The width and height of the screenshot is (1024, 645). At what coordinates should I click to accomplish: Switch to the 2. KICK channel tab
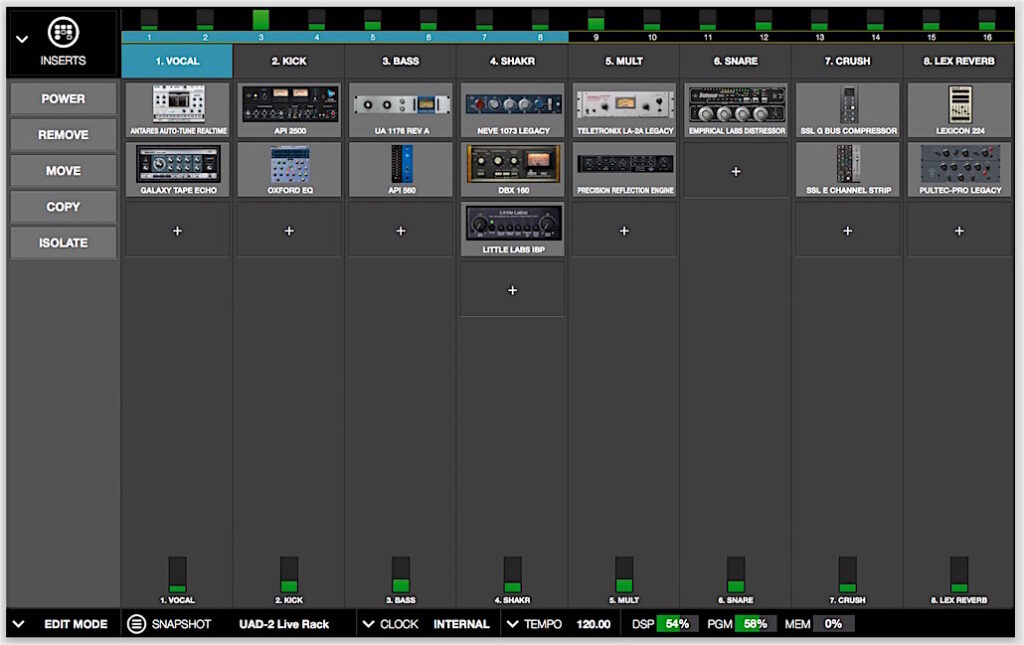point(289,61)
